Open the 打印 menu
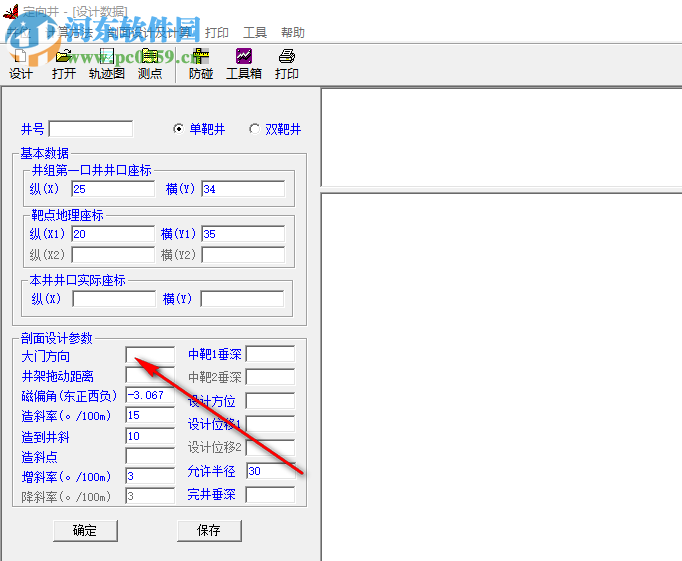Viewport: 682px width, 561px height. point(217,33)
